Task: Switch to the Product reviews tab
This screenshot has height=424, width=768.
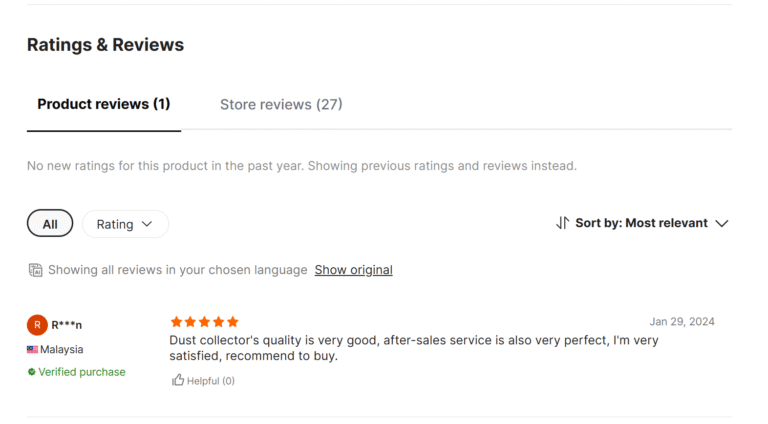Action: pos(104,104)
